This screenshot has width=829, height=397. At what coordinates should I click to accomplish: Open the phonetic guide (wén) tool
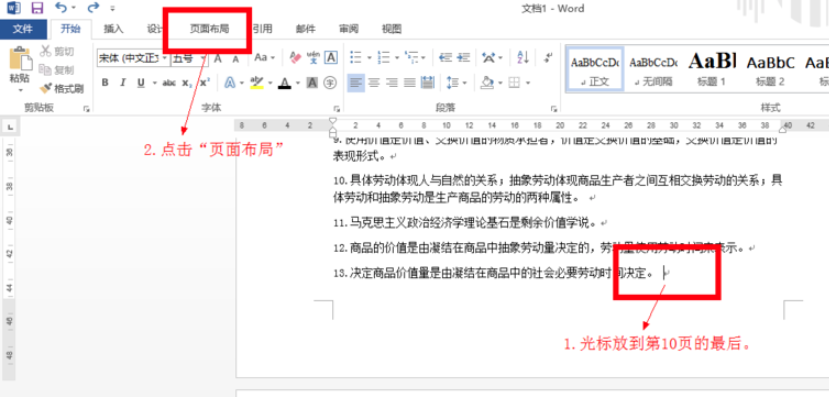(x=313, y=57)
